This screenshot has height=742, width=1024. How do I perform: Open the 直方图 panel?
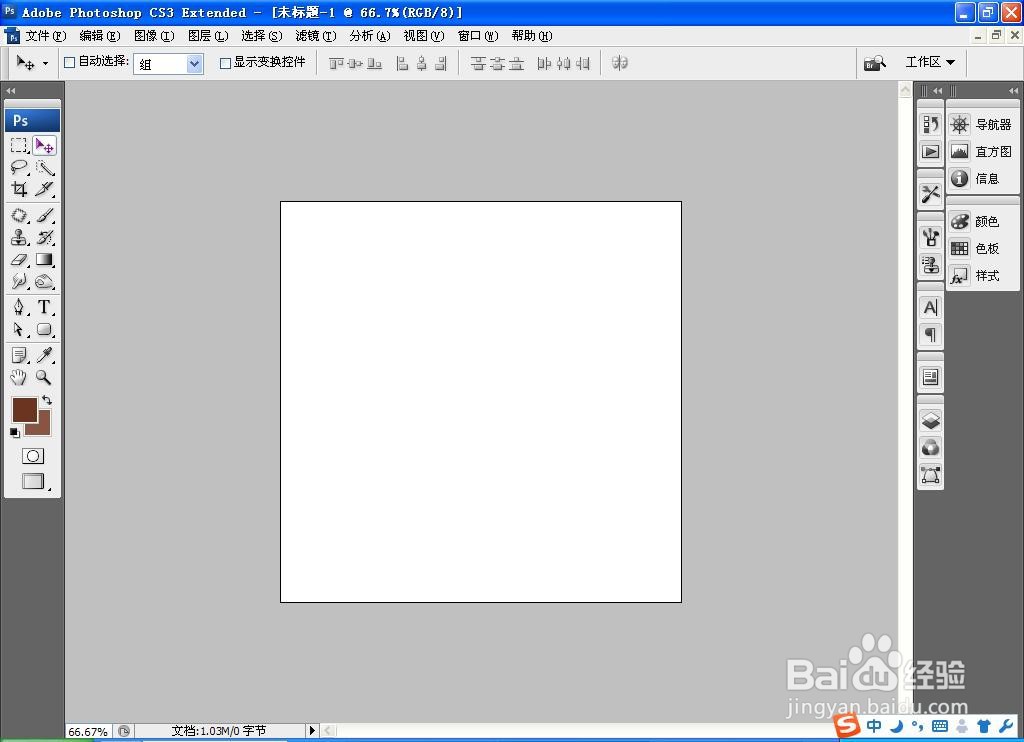[x=982, y=152]
